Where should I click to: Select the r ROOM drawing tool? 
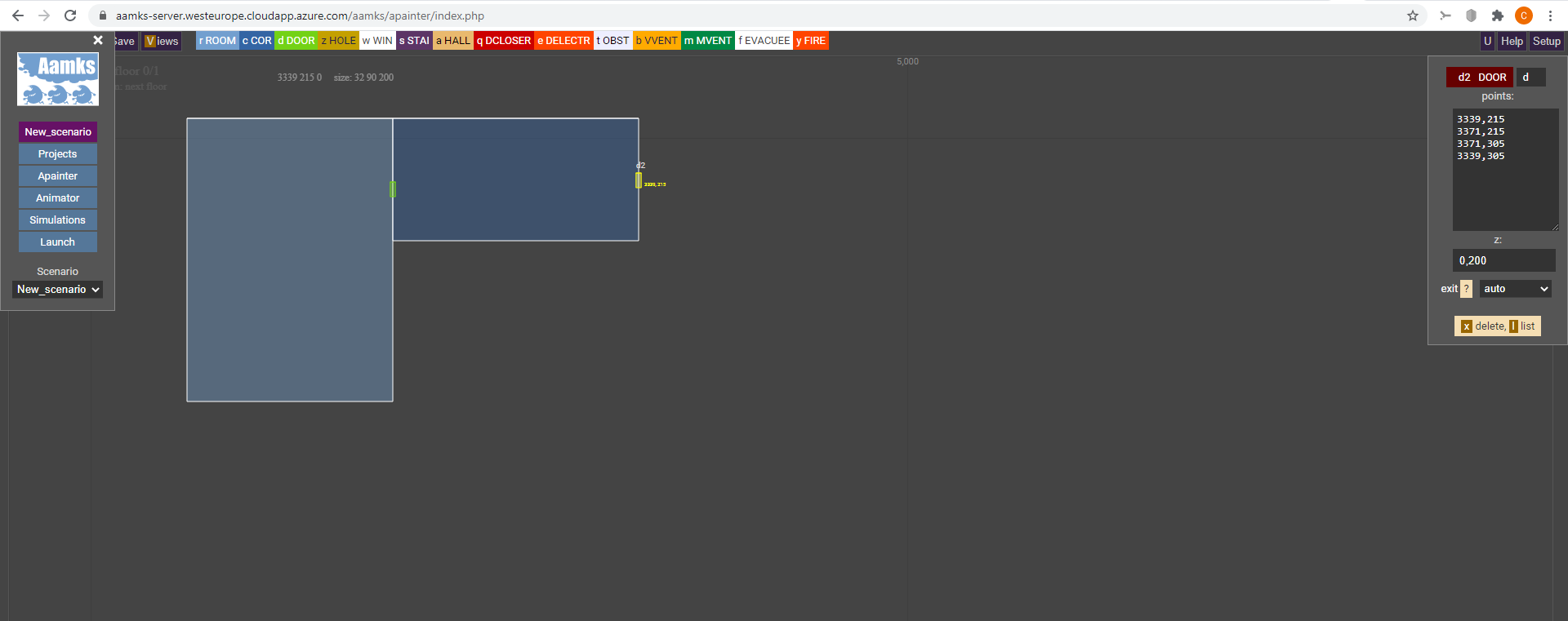pyautogui.click(x=217, y=41)
